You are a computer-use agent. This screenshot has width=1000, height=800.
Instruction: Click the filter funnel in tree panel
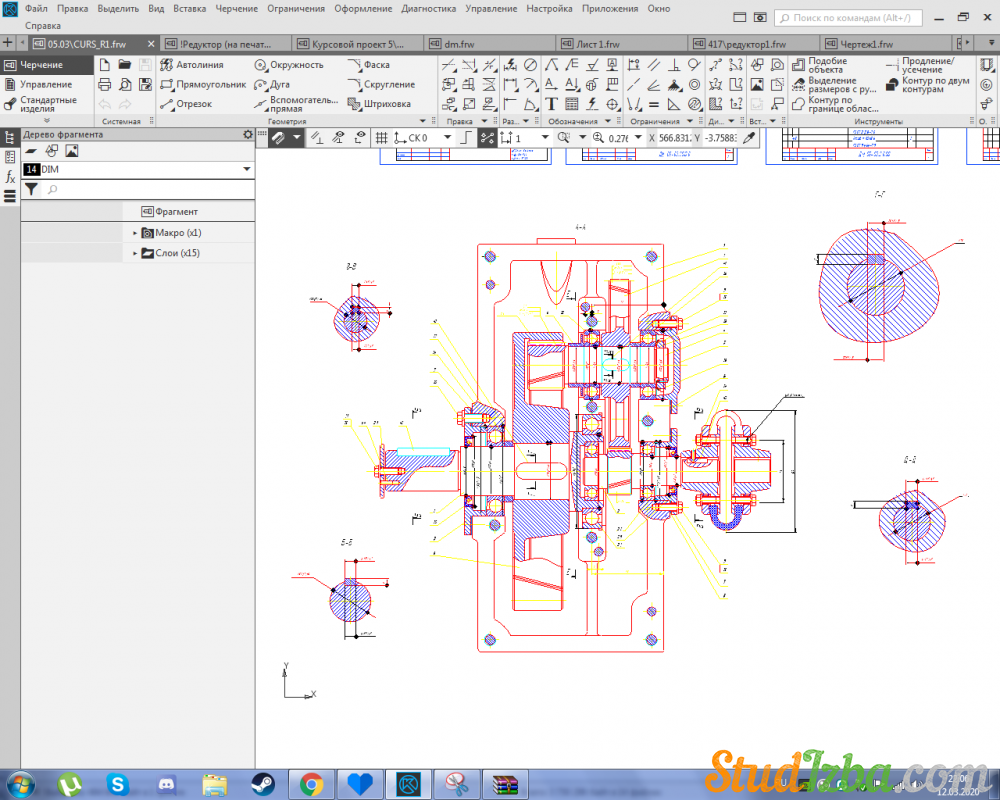pyautogui.click(x=31, y=189)
